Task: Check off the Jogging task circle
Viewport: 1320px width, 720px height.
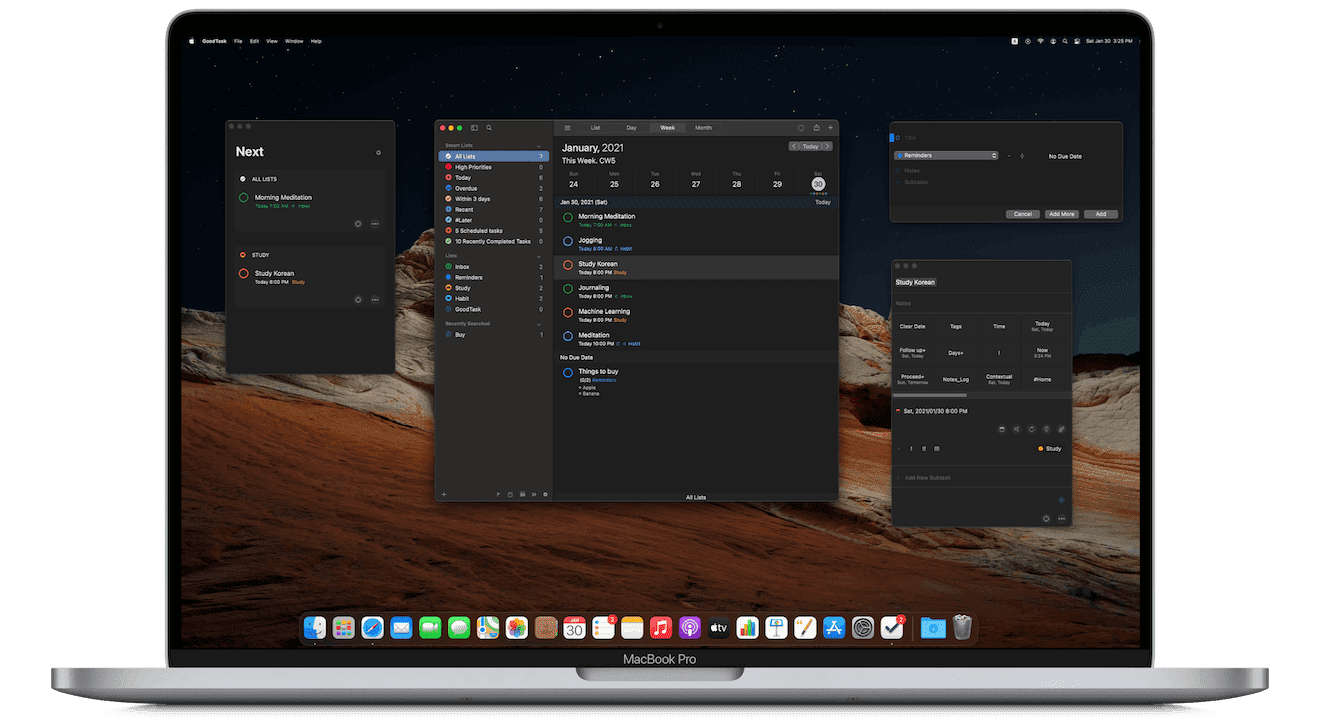Action: [568, 241]
